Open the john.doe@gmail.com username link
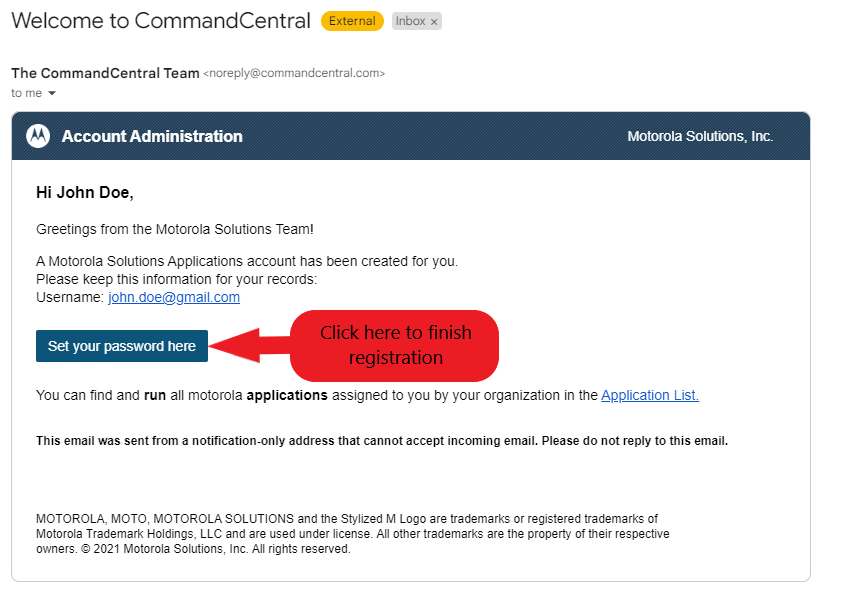The height and width of the screenshot is (605, 844). [x=174, y=297]
